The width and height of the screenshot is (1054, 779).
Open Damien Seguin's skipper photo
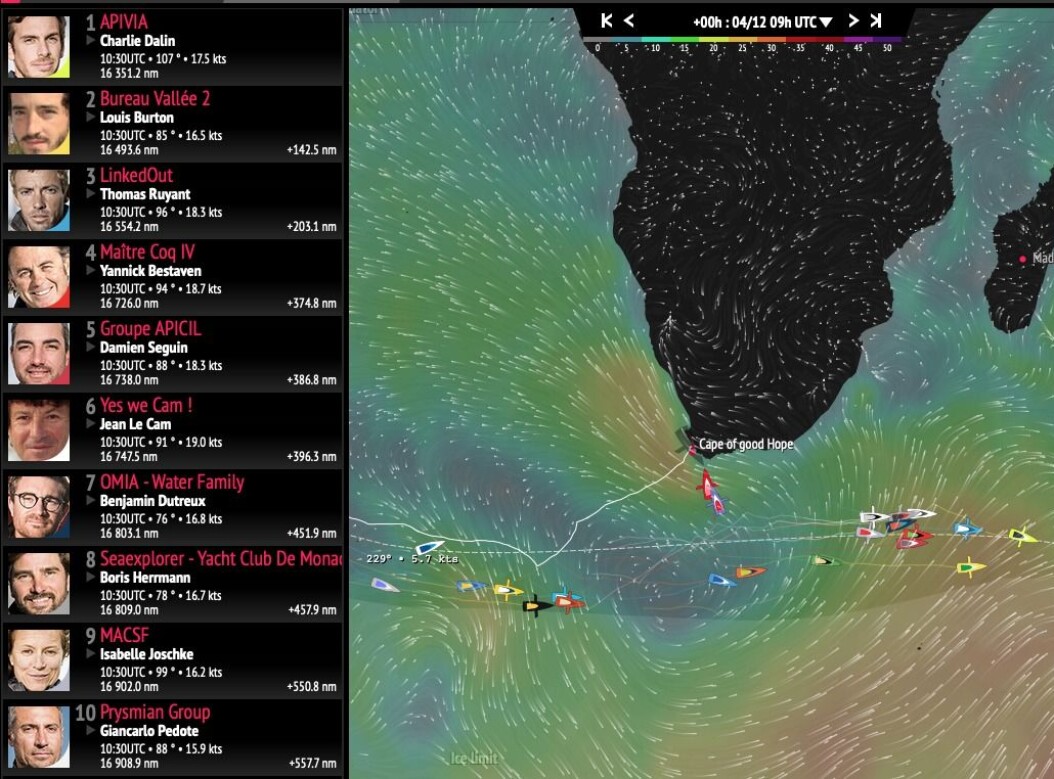[x=38, y=353]
